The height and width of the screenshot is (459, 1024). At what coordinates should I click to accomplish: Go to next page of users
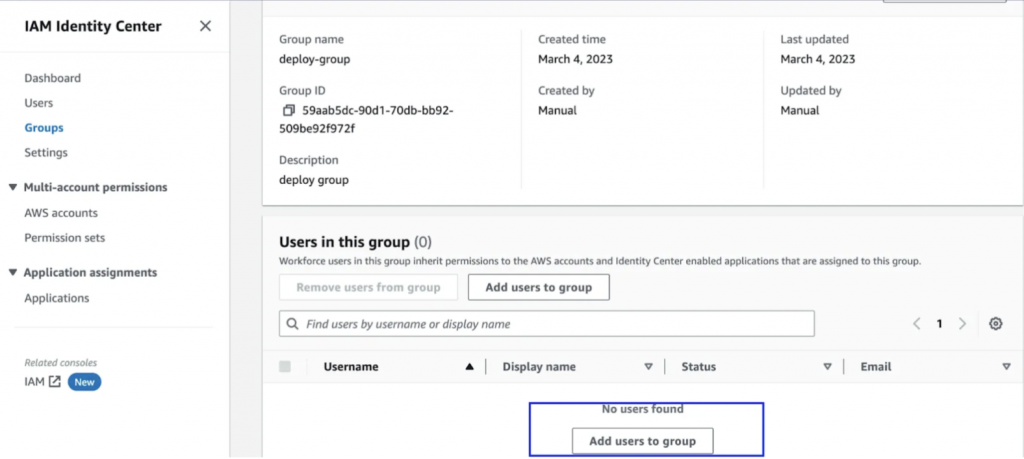[x=962, y=324]
